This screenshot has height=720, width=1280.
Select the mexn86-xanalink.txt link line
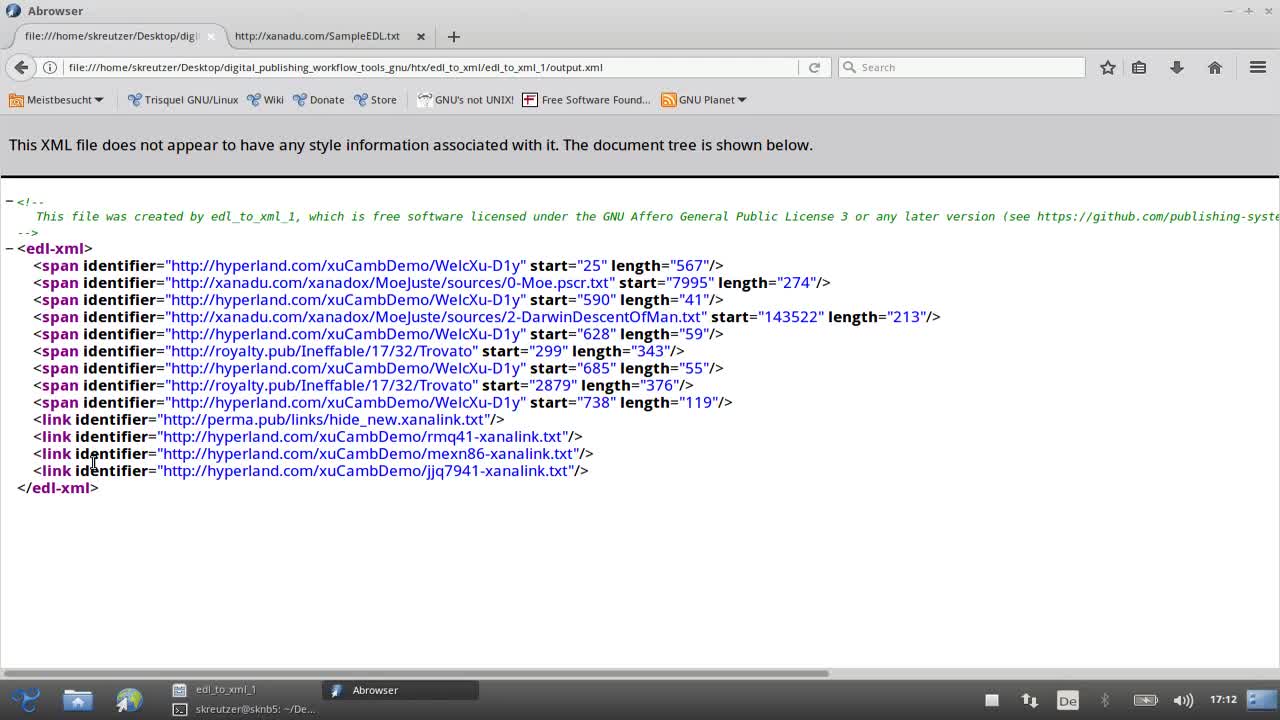[313, 453]
